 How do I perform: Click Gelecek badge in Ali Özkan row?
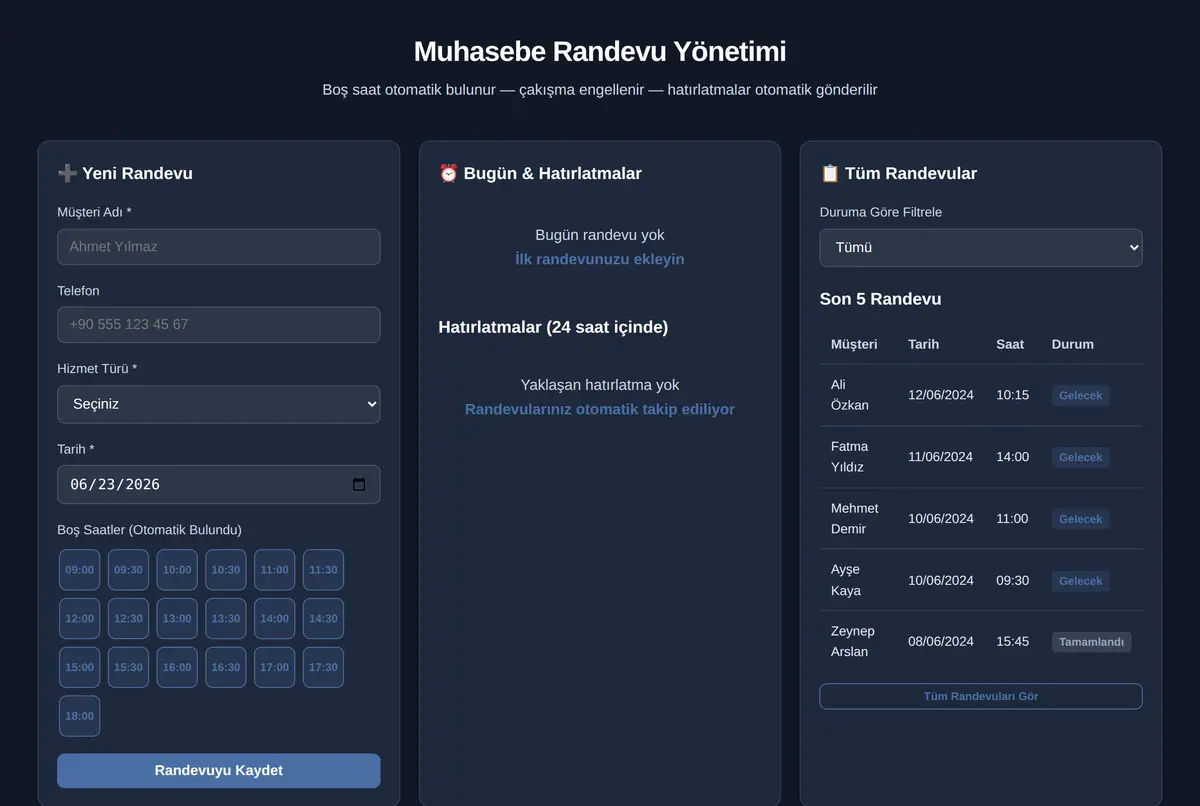(1080, 395)
